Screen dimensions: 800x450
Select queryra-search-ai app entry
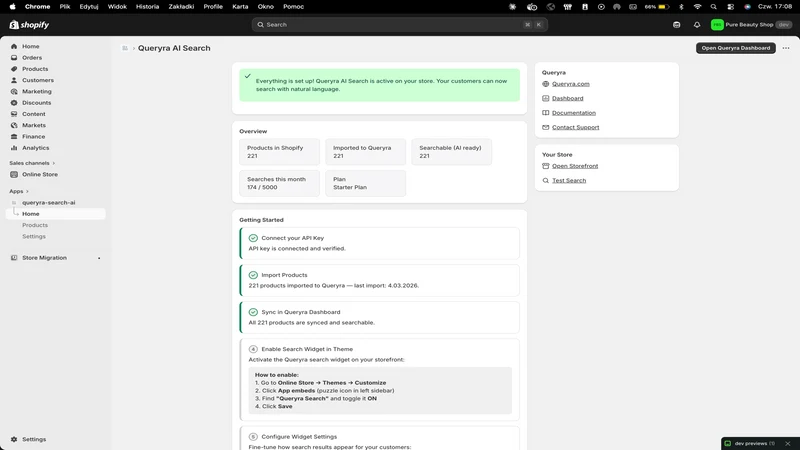[x=48, y=203]
